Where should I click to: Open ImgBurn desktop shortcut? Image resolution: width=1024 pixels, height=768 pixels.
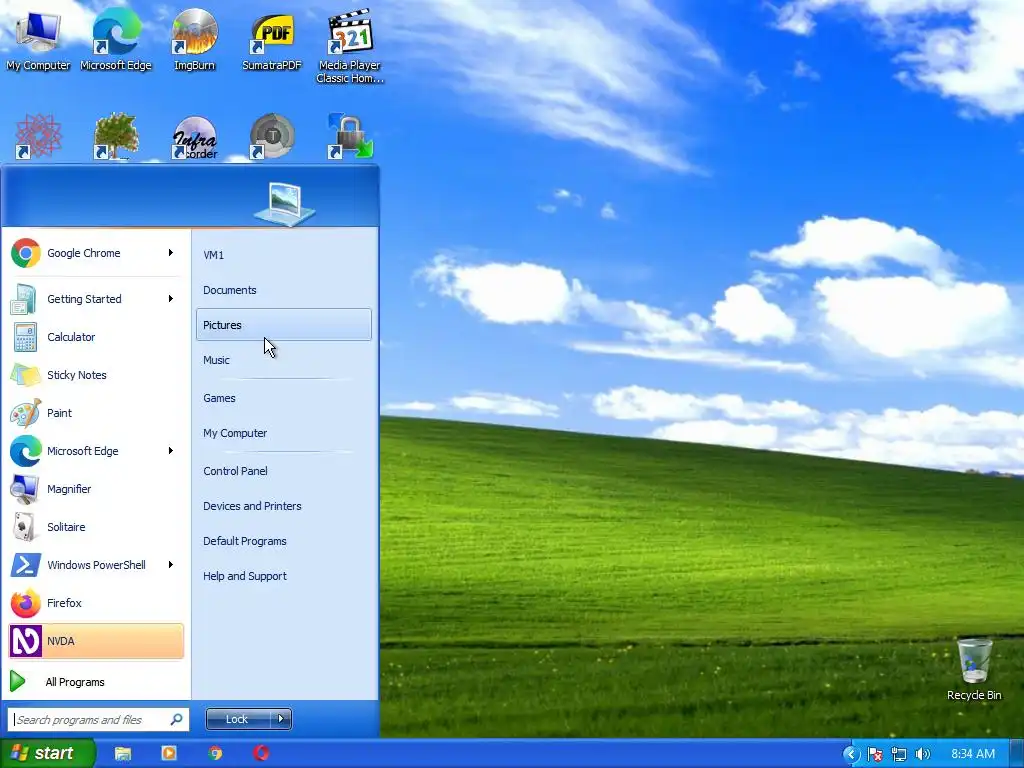pyautogui.click(x=194, y=40)
